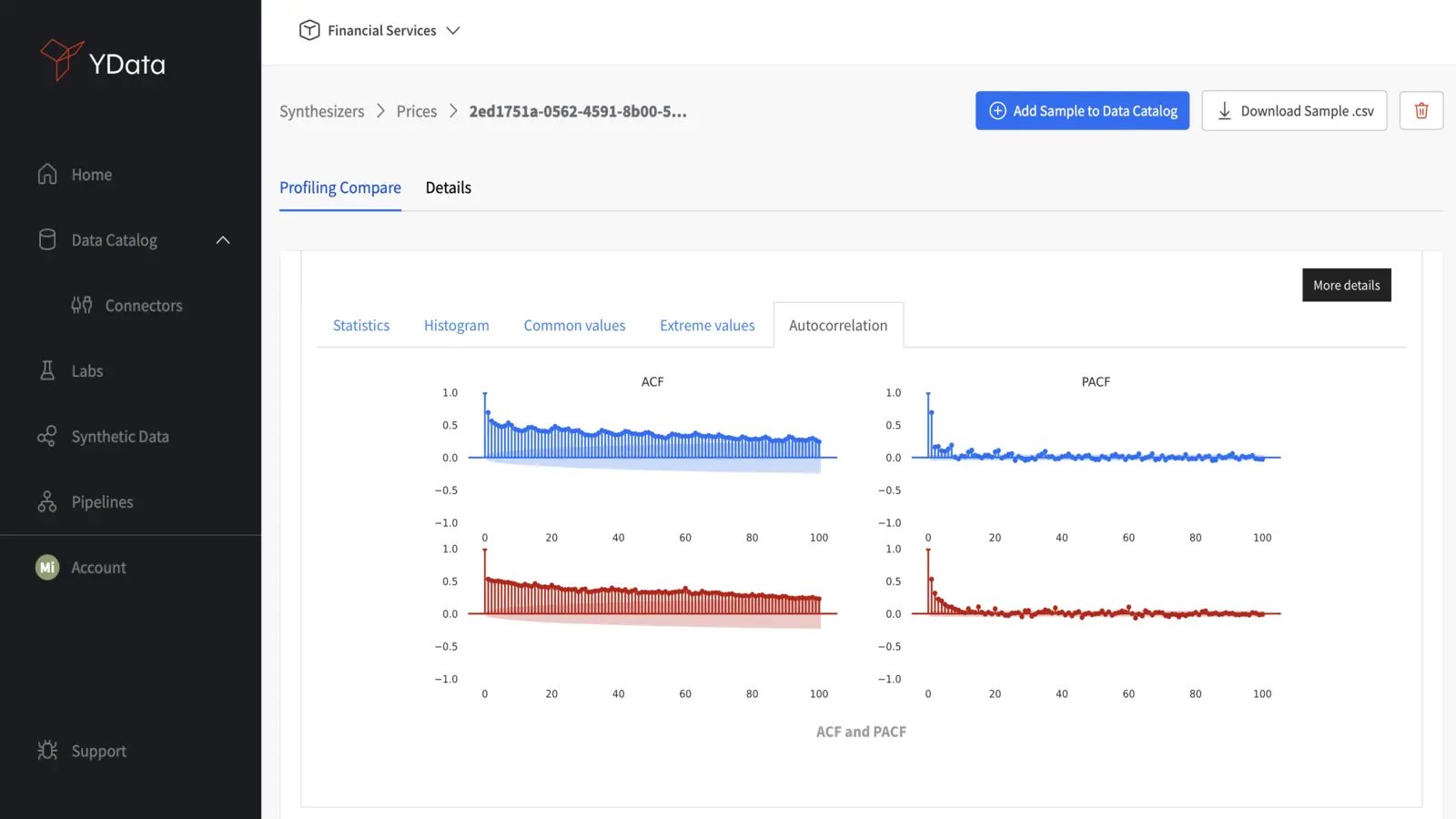Open Data Catalog in the sidebar
The image size is (1456, 819).
coord(114,239)
